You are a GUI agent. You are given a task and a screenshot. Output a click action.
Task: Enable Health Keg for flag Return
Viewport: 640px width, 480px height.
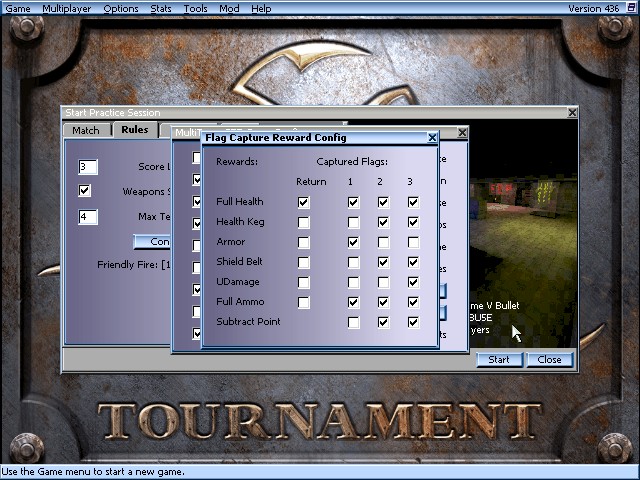pyautogui.click(x=304, y=222)
